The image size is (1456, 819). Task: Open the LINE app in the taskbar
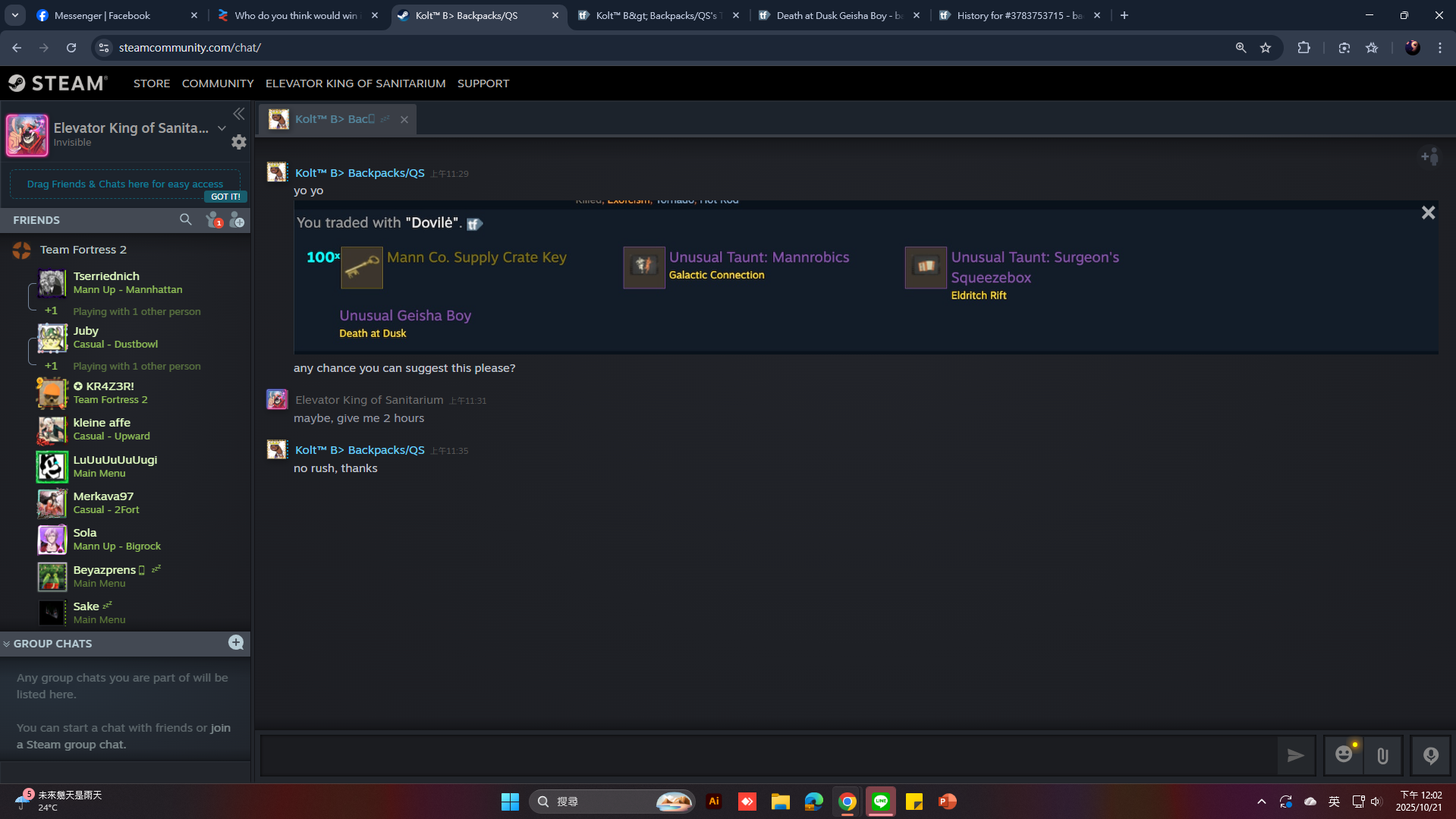tap(880, 802)
